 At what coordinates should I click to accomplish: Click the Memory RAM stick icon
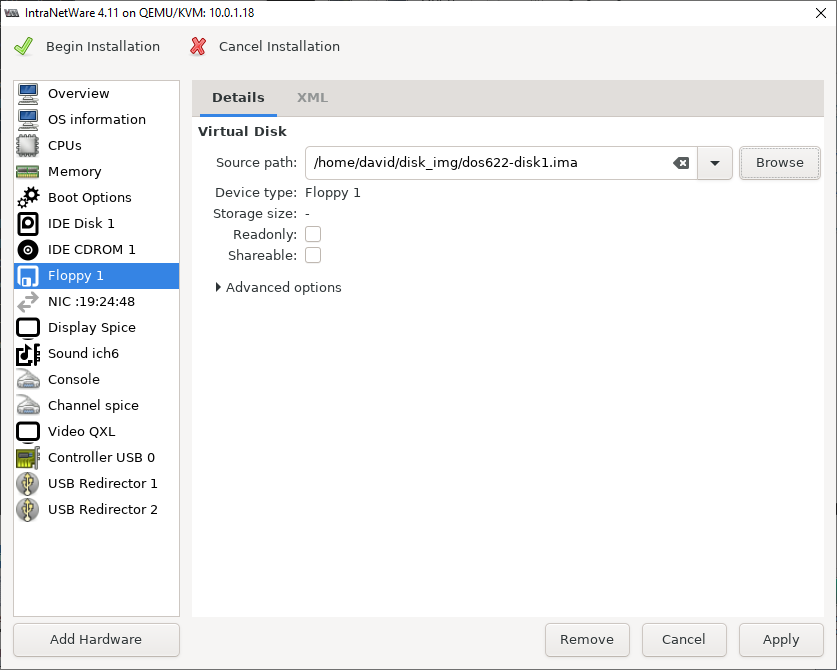coord(28,172)
